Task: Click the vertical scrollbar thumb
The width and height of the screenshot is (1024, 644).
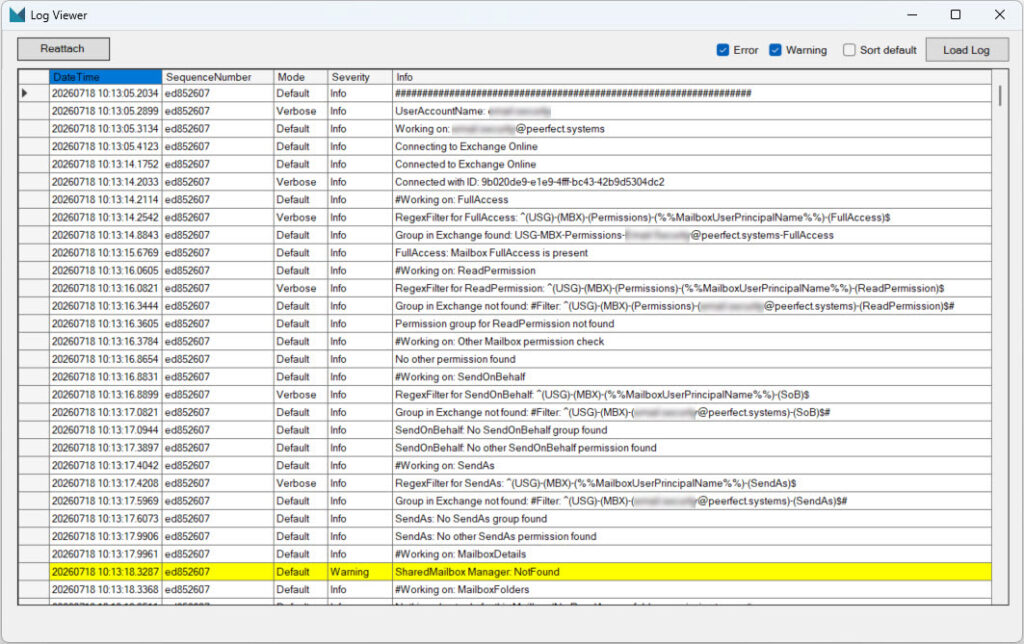Action: pyautogui.click(x=999, y=95)
